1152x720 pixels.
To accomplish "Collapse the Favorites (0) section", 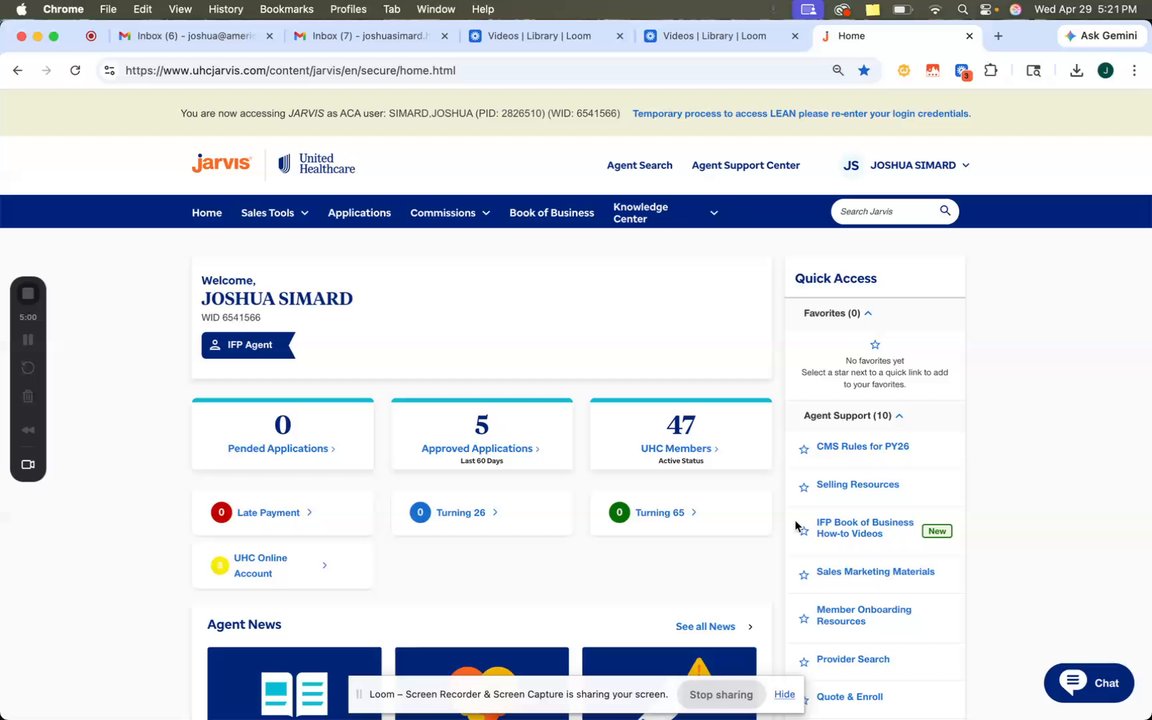I will (x=838, y=313).
